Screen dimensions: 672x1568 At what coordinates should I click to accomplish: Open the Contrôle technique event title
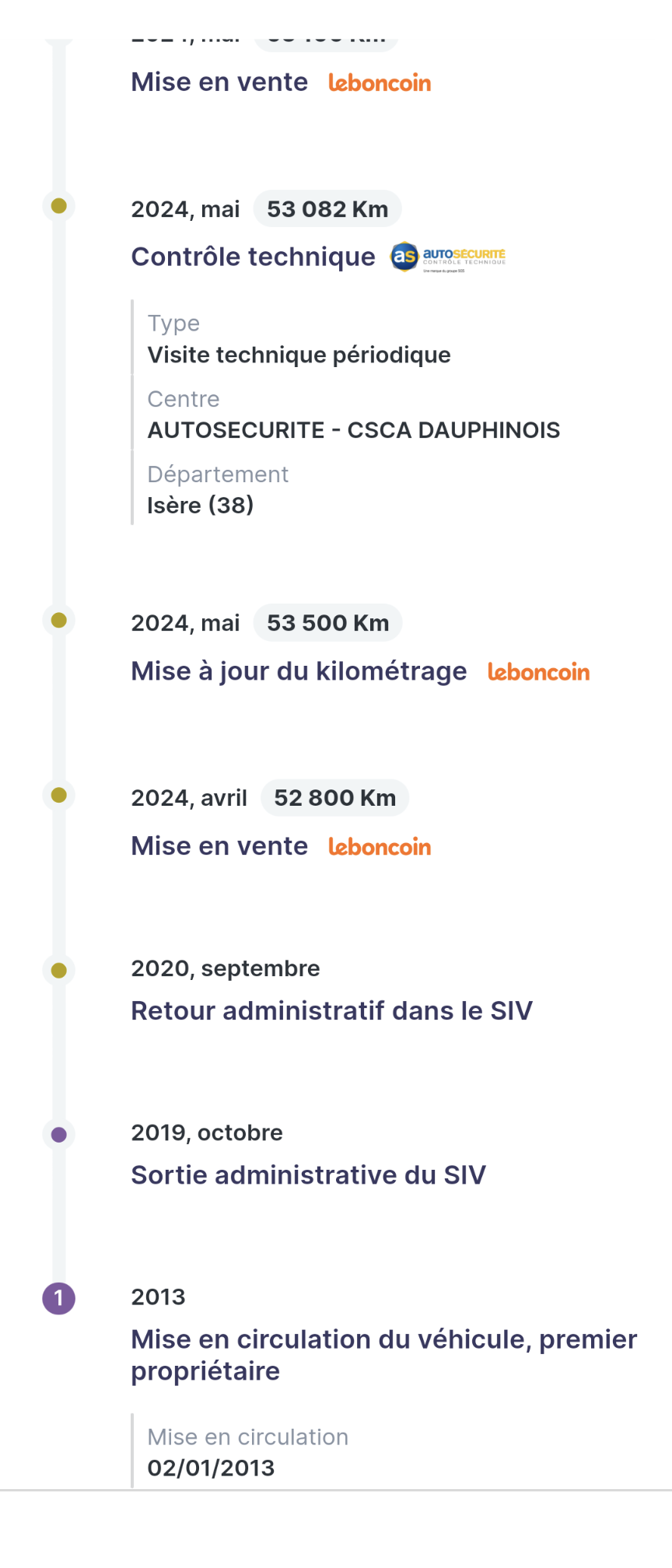tap(253, 257)
